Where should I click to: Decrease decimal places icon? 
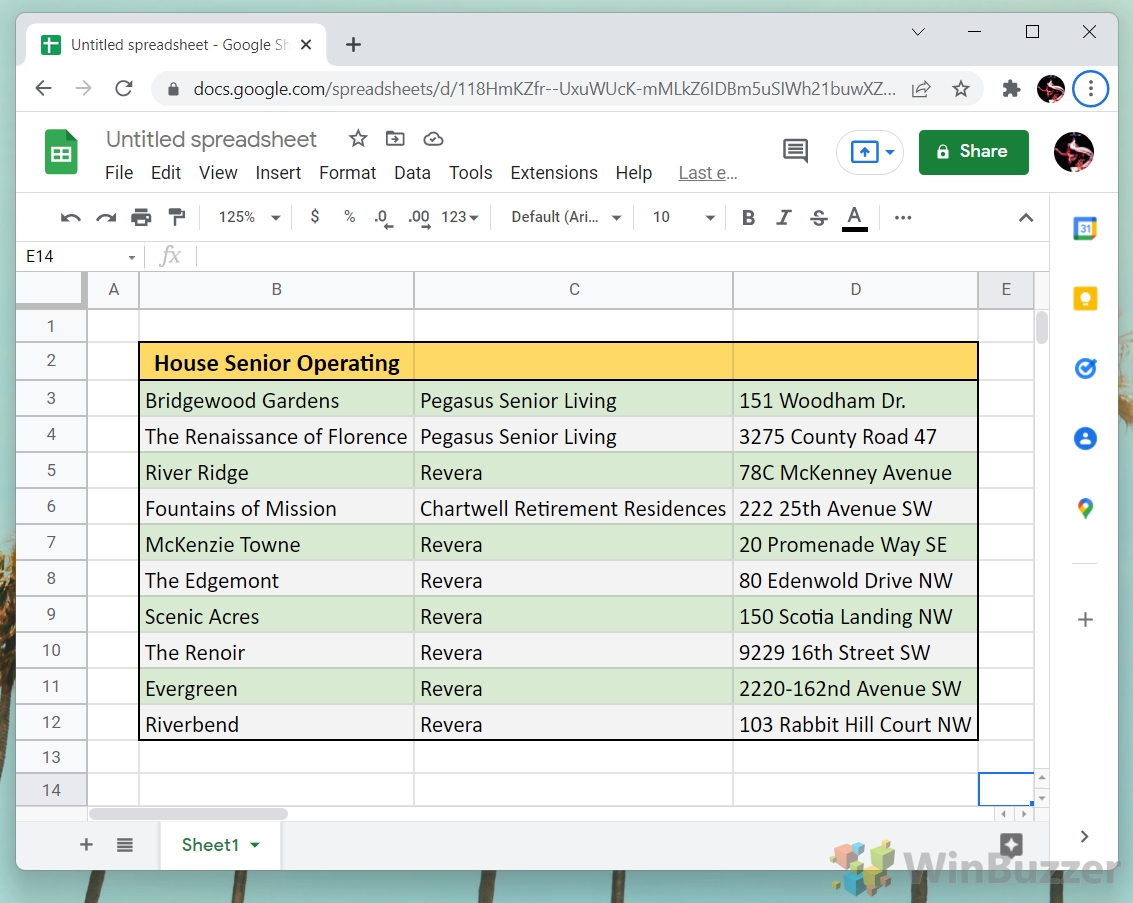[383, 217]
